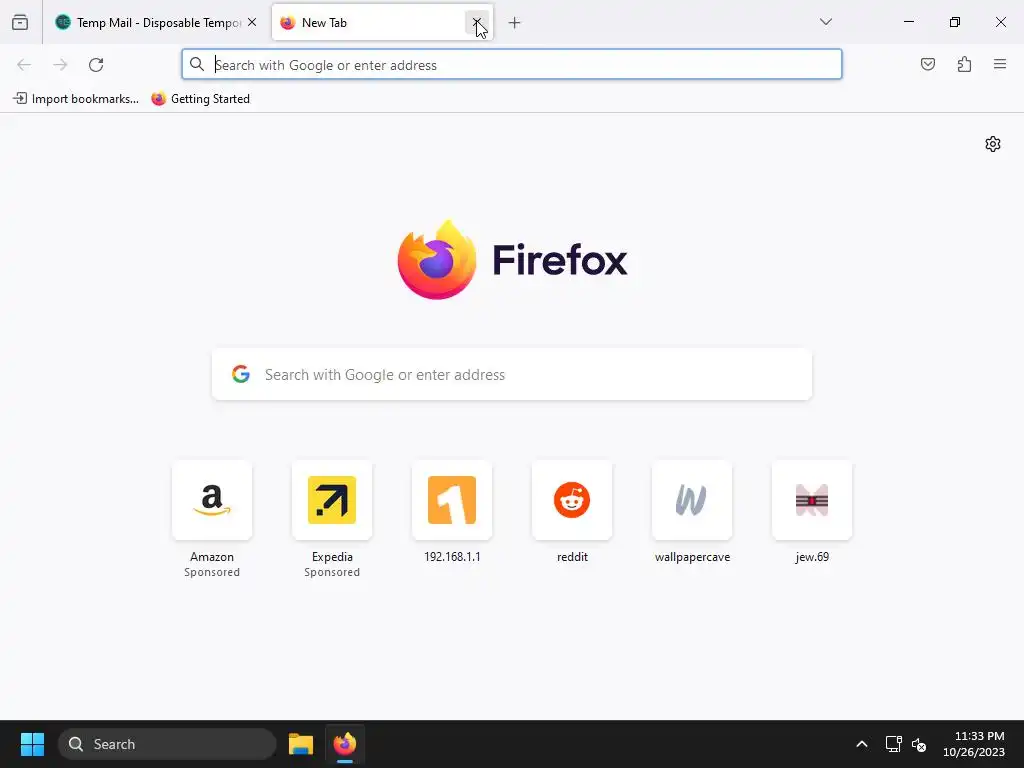1024x768 pixels.
Task: Close the Temp Mail tab
Action: (x=252, y=22)
